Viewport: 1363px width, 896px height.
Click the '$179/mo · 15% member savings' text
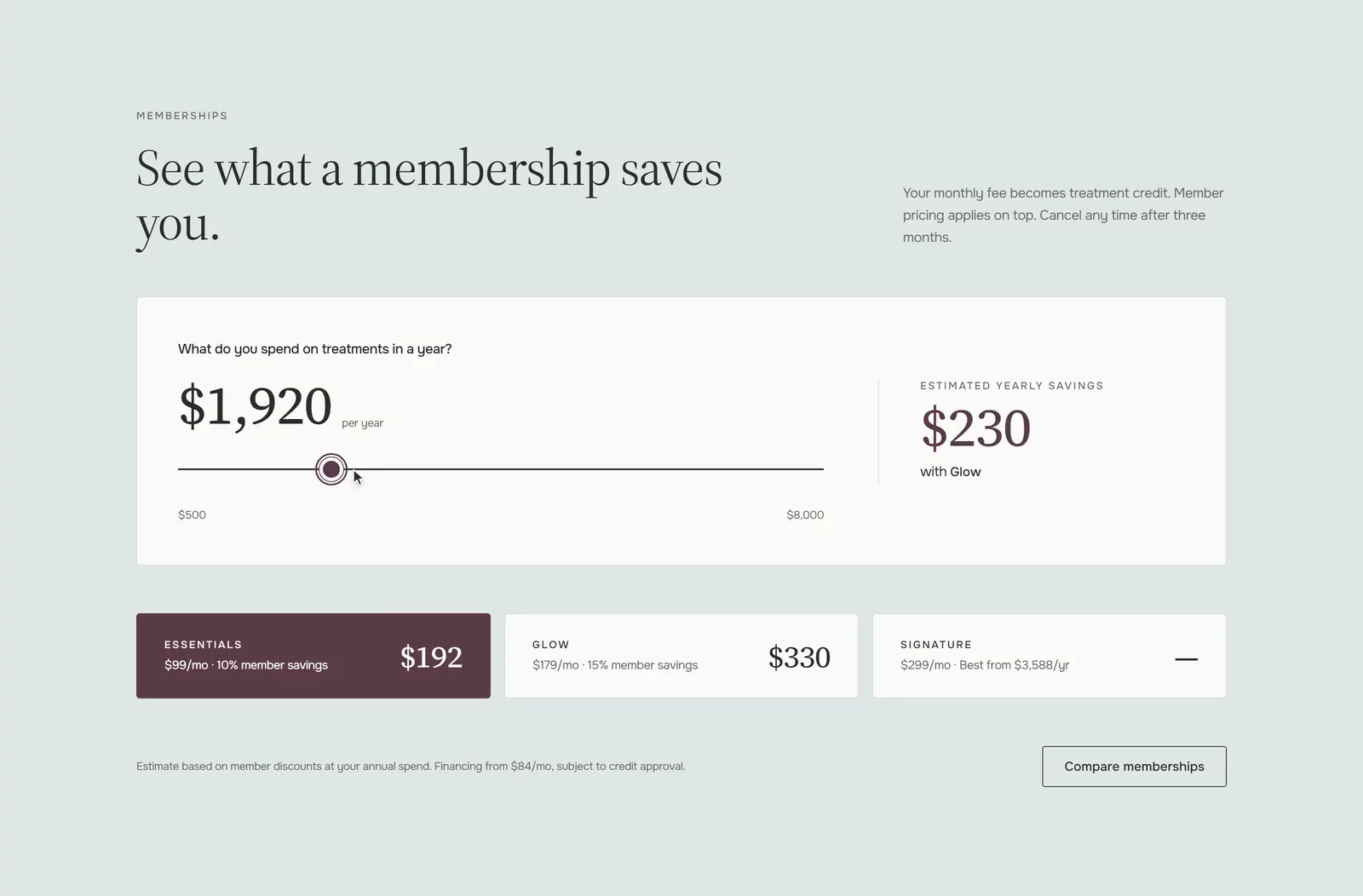pyautogui.click(x=615, y=665)
